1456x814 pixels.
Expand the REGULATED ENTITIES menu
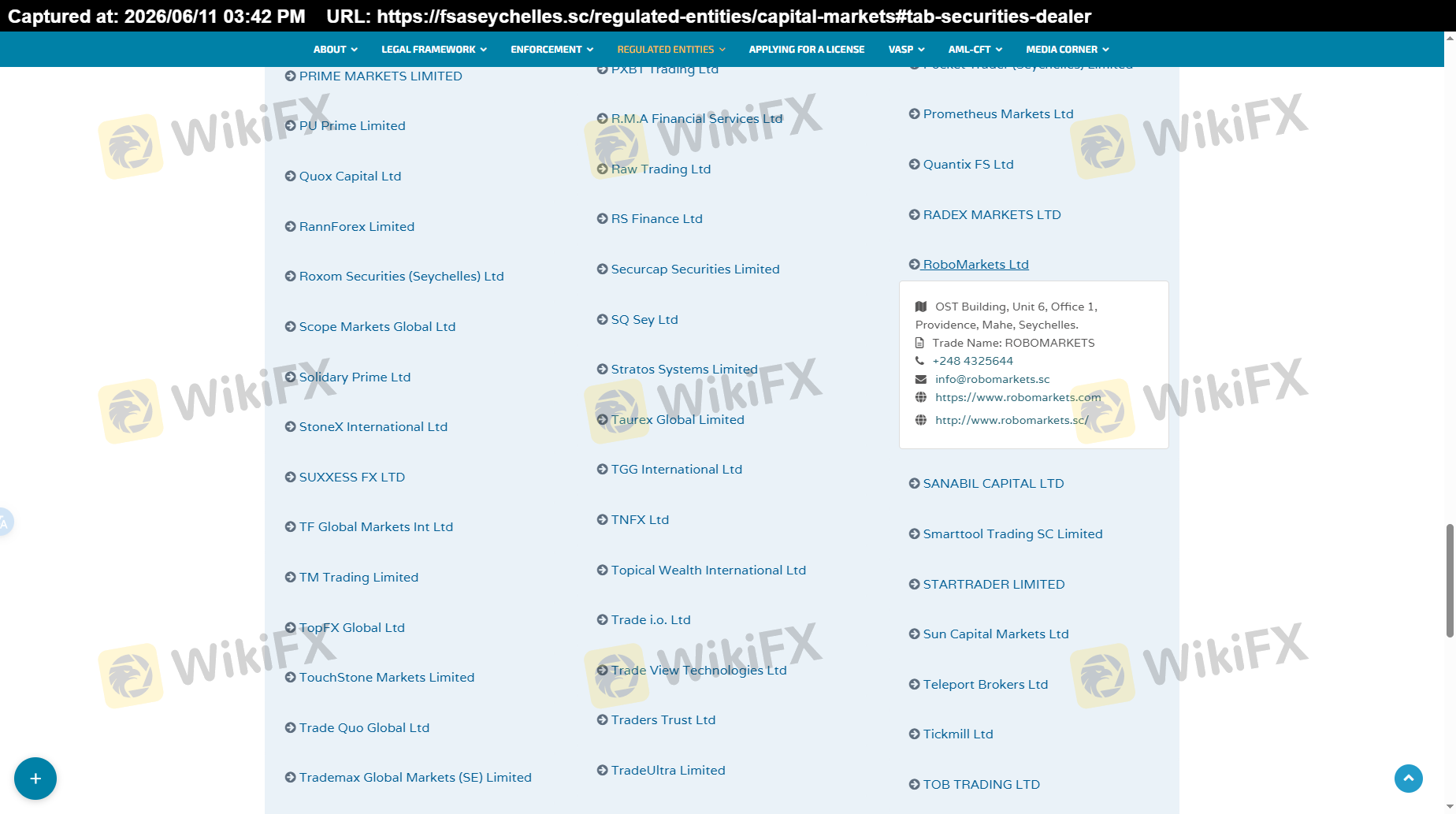[671, 50]
